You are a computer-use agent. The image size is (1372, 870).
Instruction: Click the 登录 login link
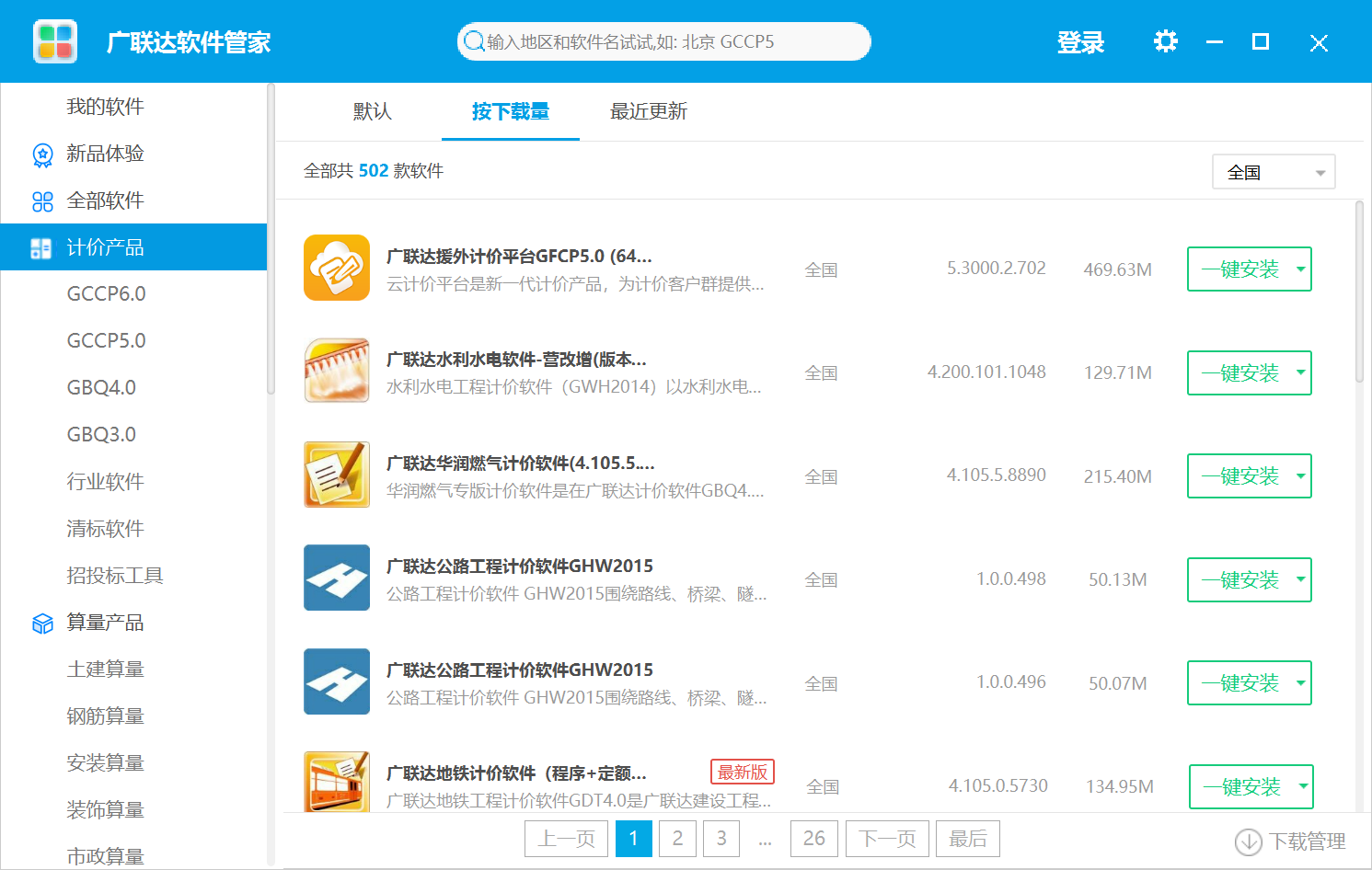[1080, 42]
